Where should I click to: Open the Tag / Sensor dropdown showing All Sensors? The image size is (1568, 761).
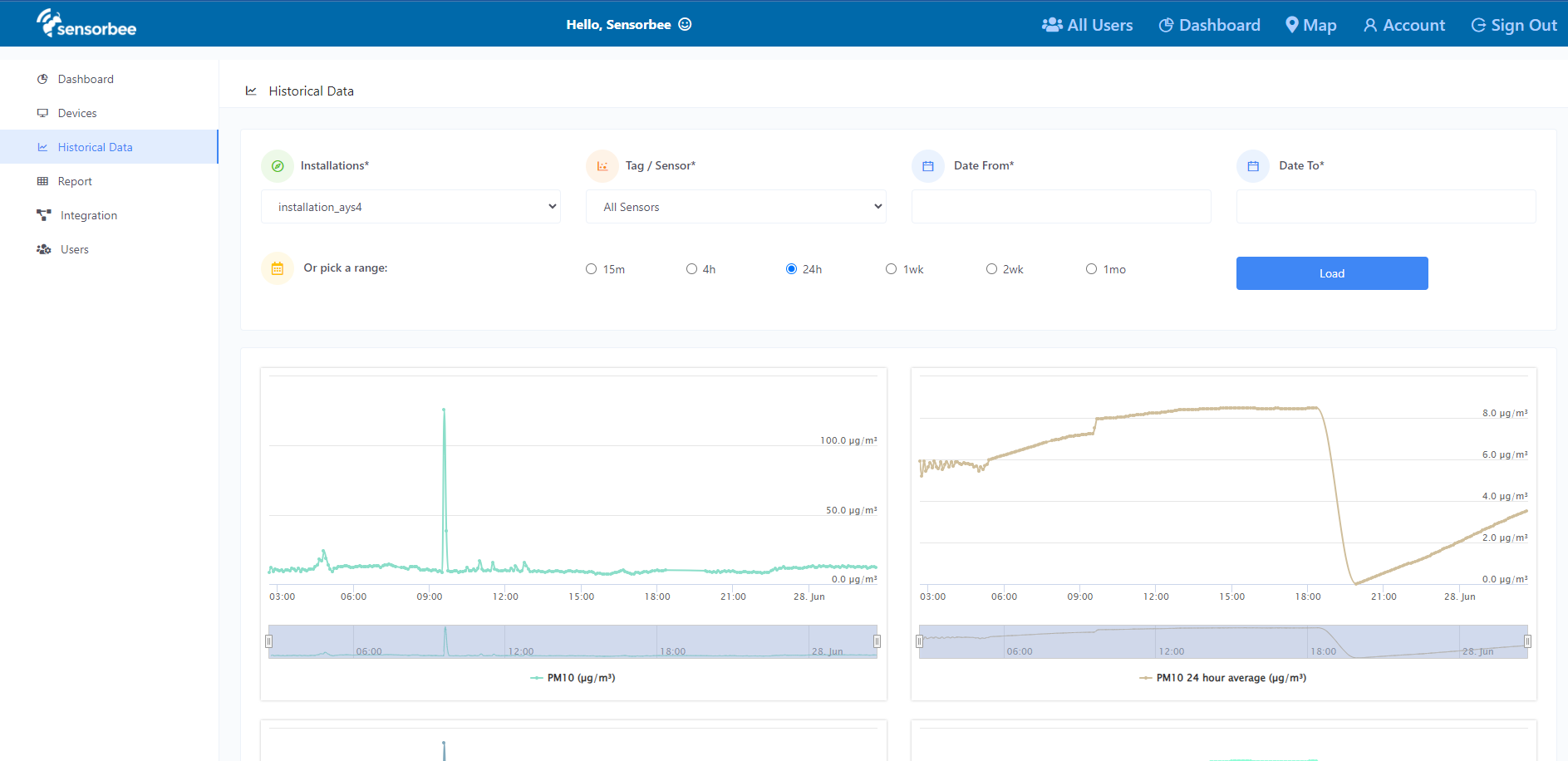735,207
